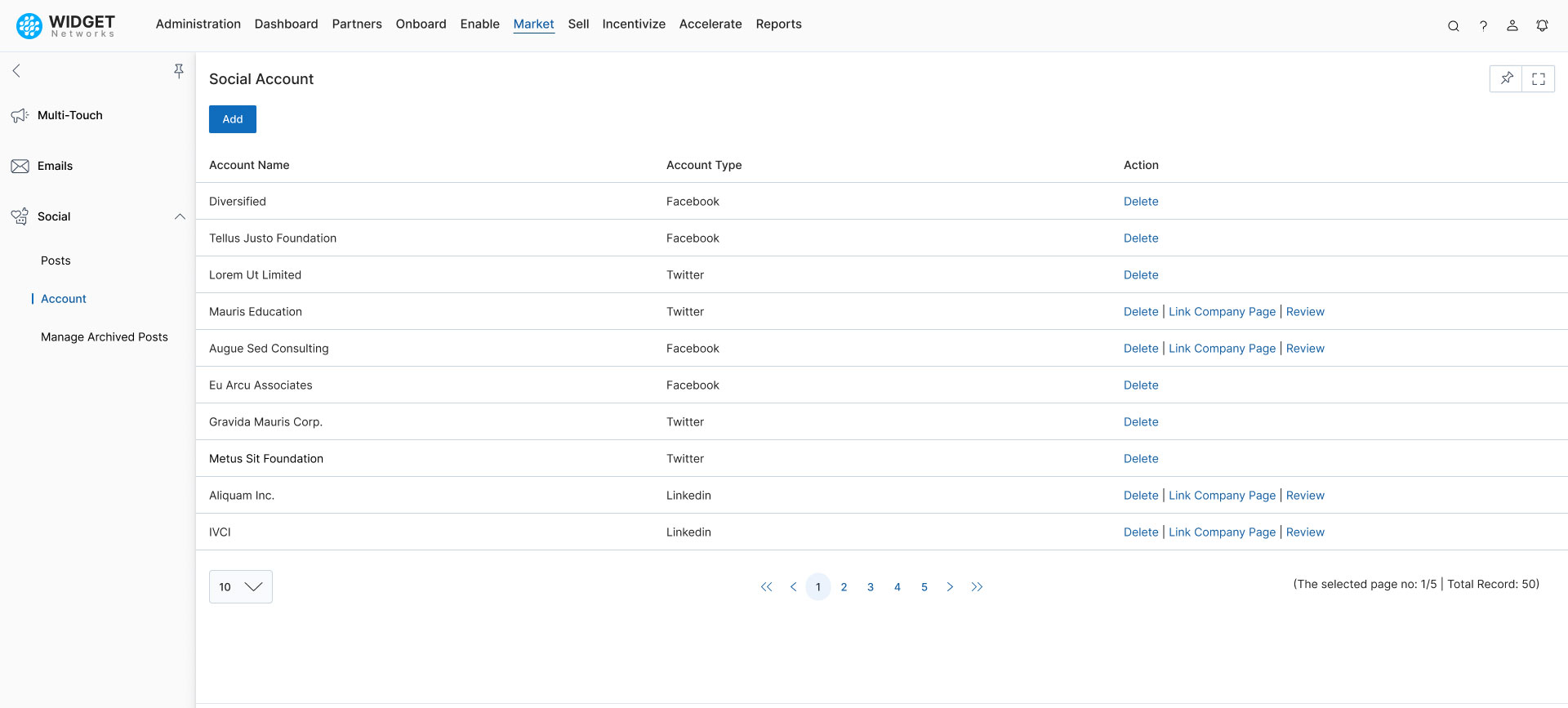Go to page 2

pos(844,587)
